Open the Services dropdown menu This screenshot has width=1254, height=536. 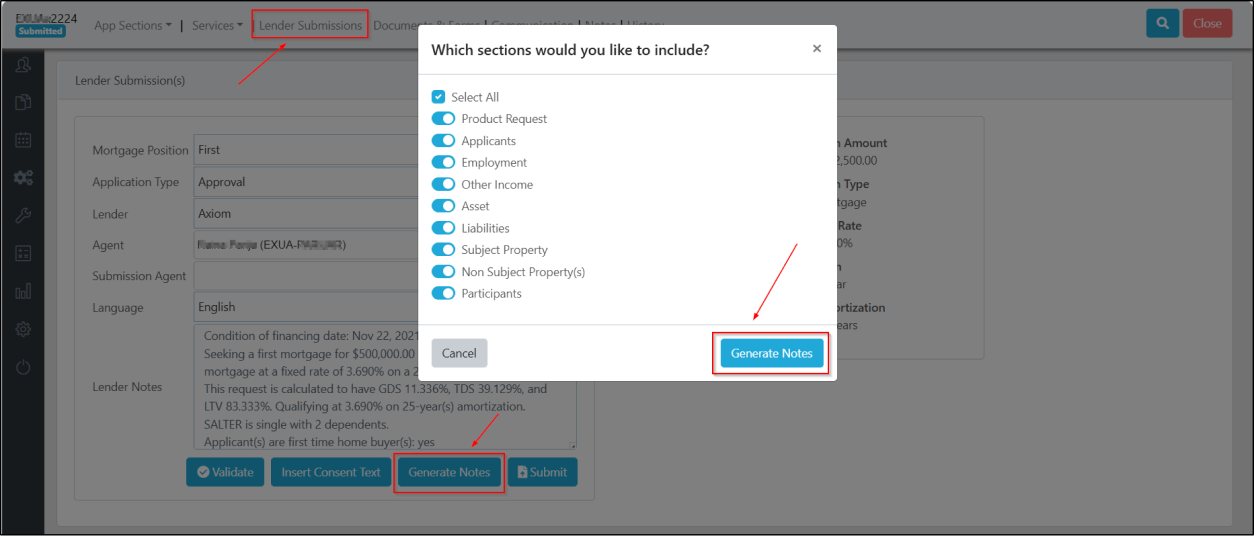(x=217, y=25)
